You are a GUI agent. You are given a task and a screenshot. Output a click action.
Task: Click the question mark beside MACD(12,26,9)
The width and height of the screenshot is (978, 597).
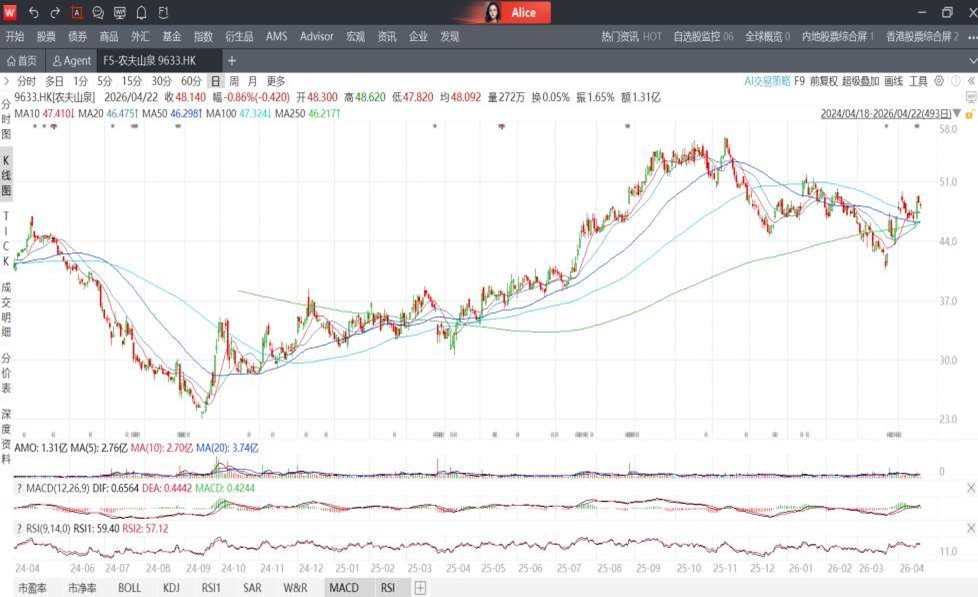point(20,487)
